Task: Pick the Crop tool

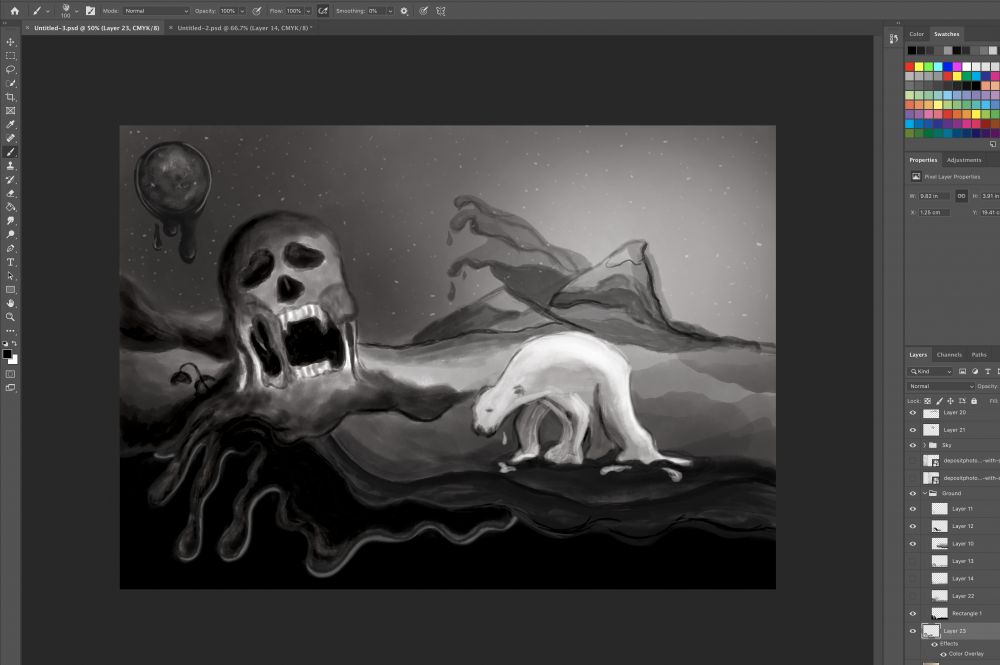Action: pos(11,97)
